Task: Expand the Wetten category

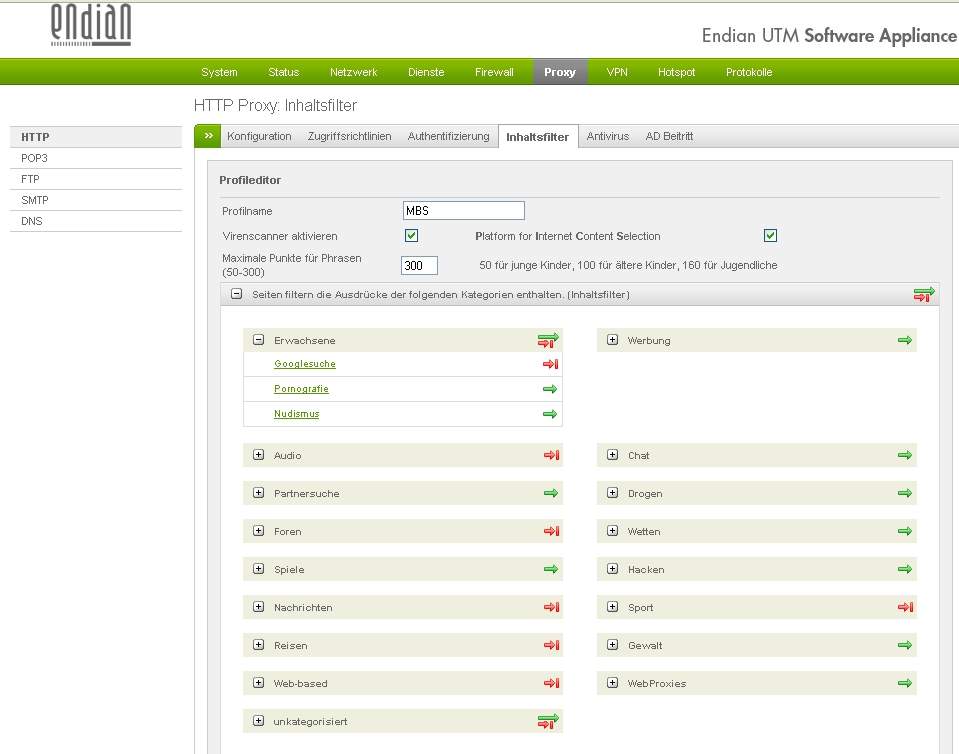Action: click(612, 531)
